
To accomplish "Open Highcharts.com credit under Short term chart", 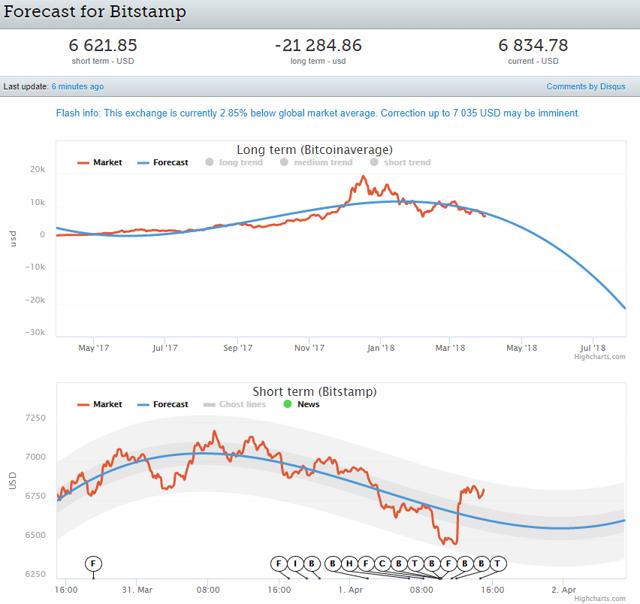I will click(x=600, y=599).
